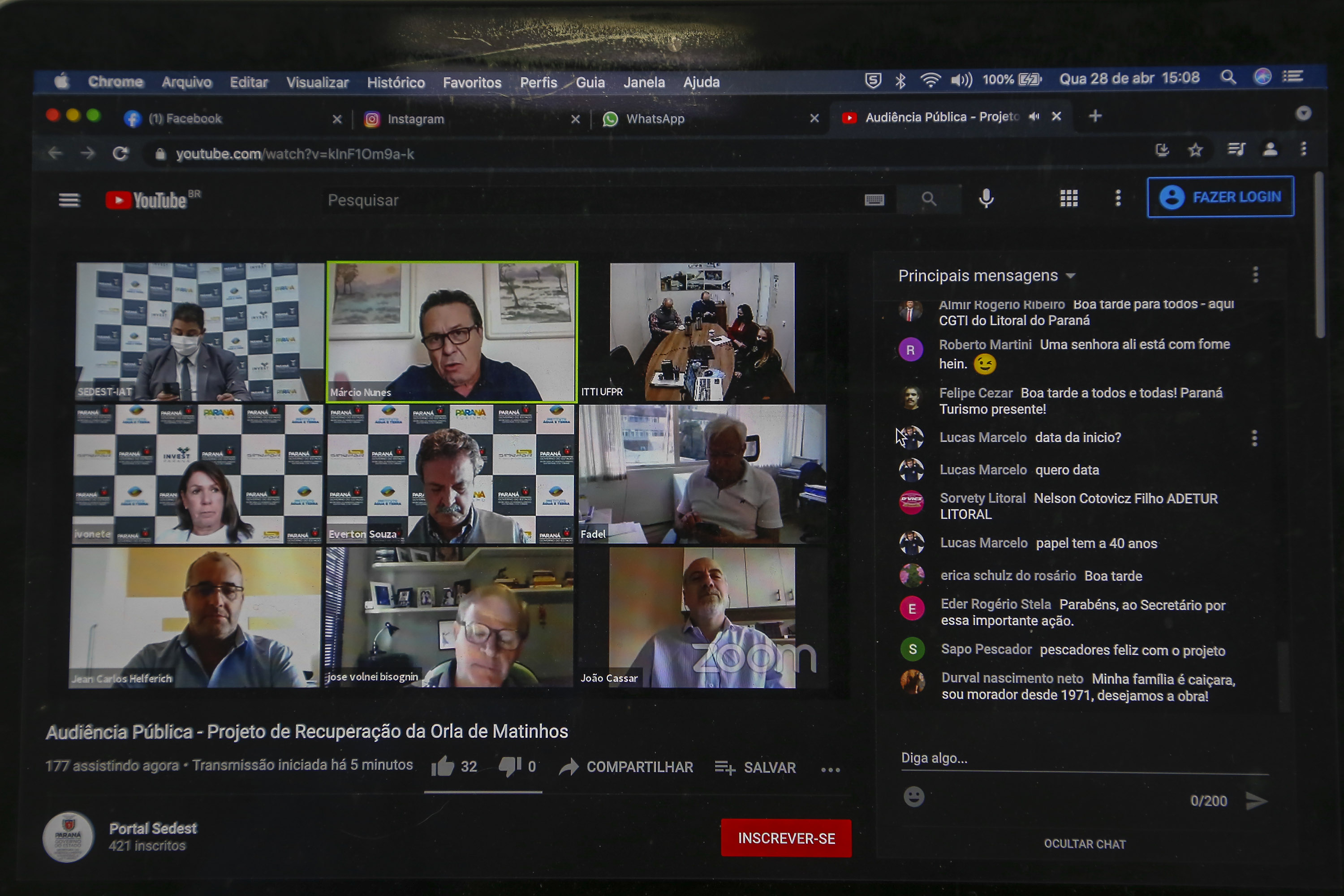Screen dimensions: 1344x896
Task: Go back in Chrome history
Action: [x=55, y=153]
